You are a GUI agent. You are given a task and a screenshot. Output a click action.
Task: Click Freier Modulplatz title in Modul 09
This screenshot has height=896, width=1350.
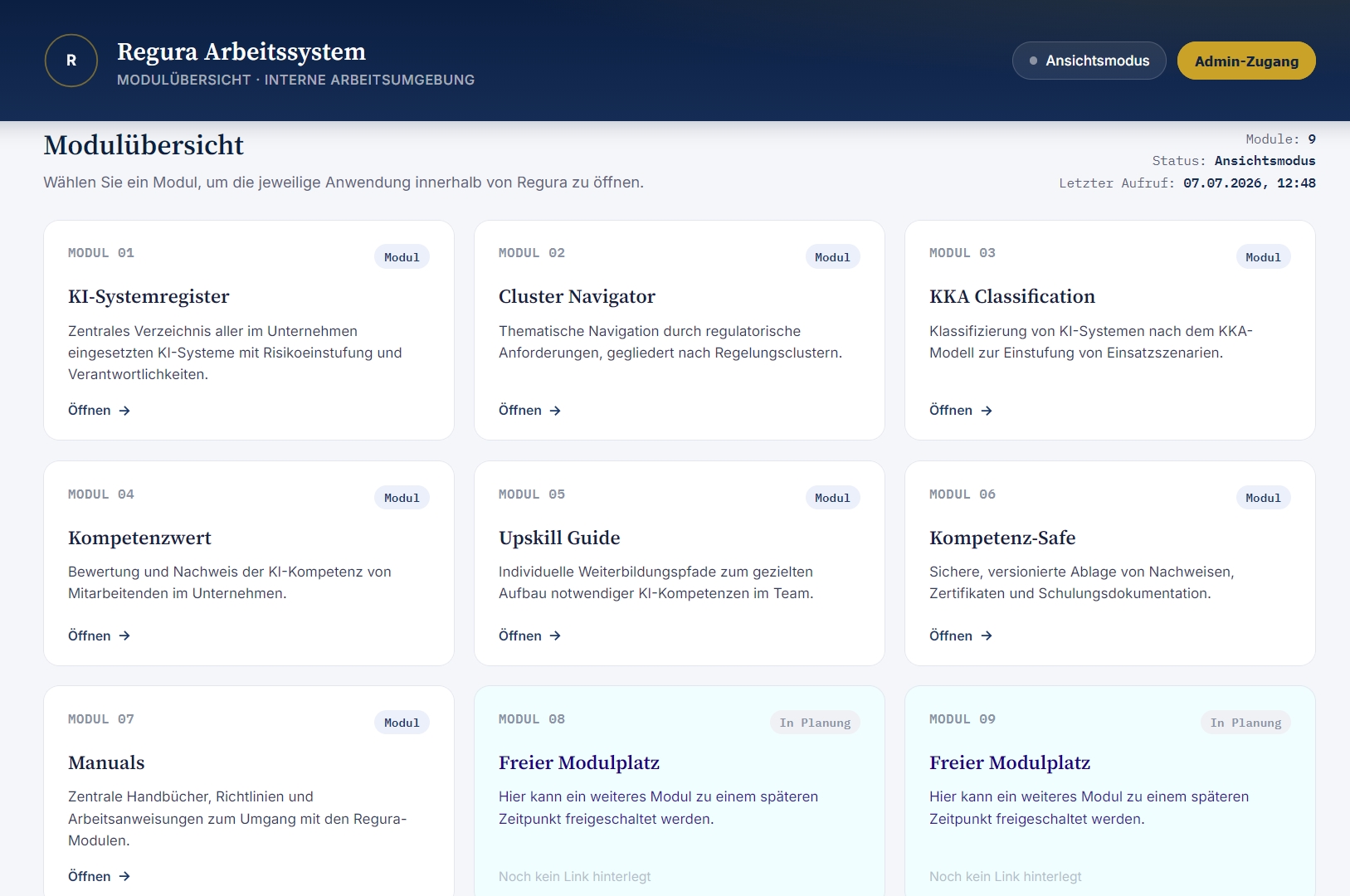pyautogui.click(x=1010, y=762)
